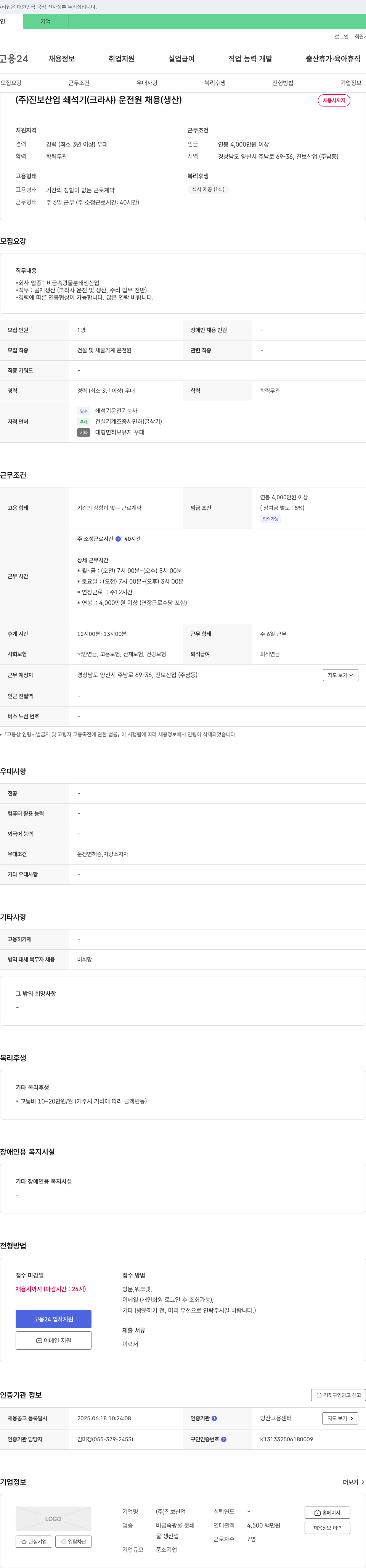
Task: Click 운전면허증,차량소지자 우대조건 value
Action: [103, 855]
